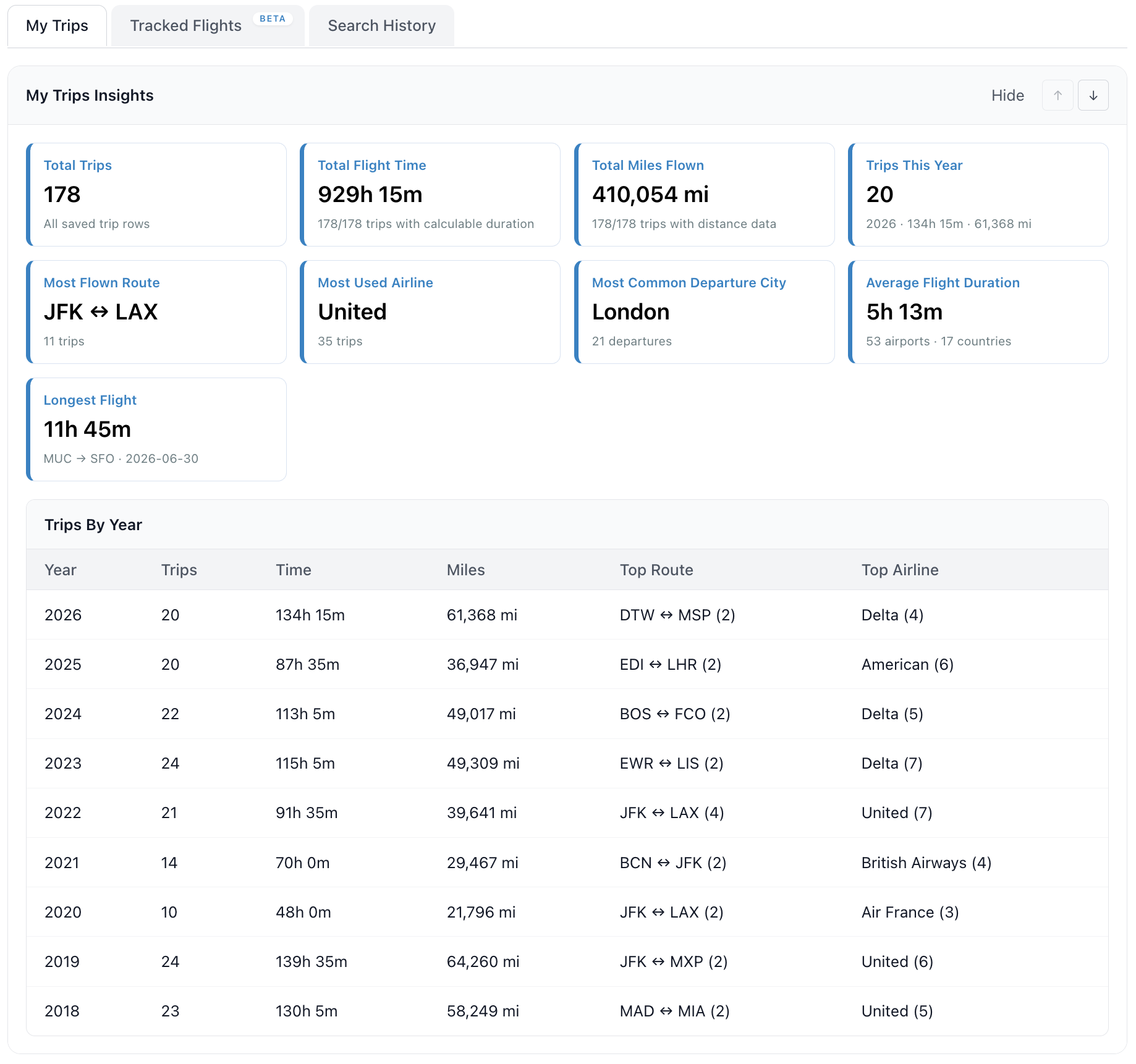
Task: Select the 2020 year cell
Action: (63, 912)
